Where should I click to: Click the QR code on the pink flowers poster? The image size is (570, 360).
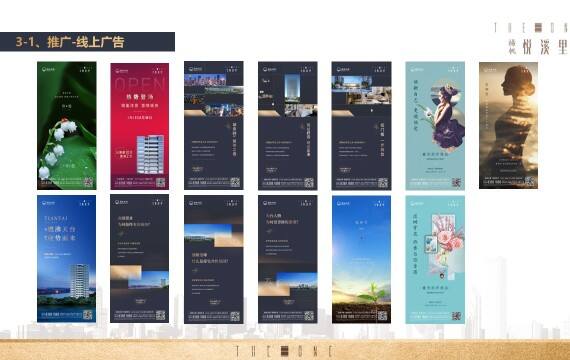tap(456, 316)
